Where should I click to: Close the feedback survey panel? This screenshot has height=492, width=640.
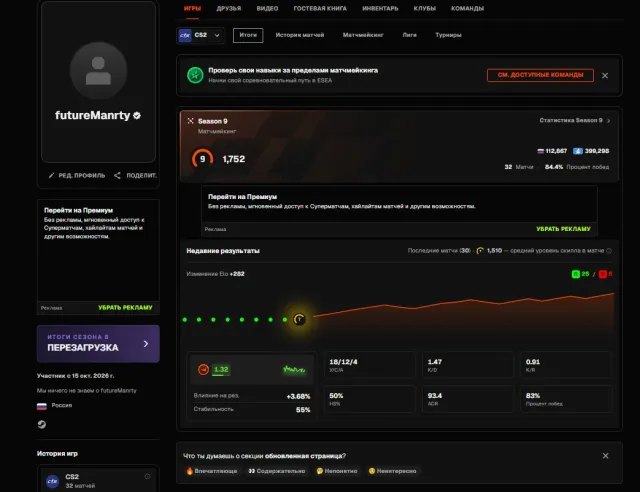[605, 456]
